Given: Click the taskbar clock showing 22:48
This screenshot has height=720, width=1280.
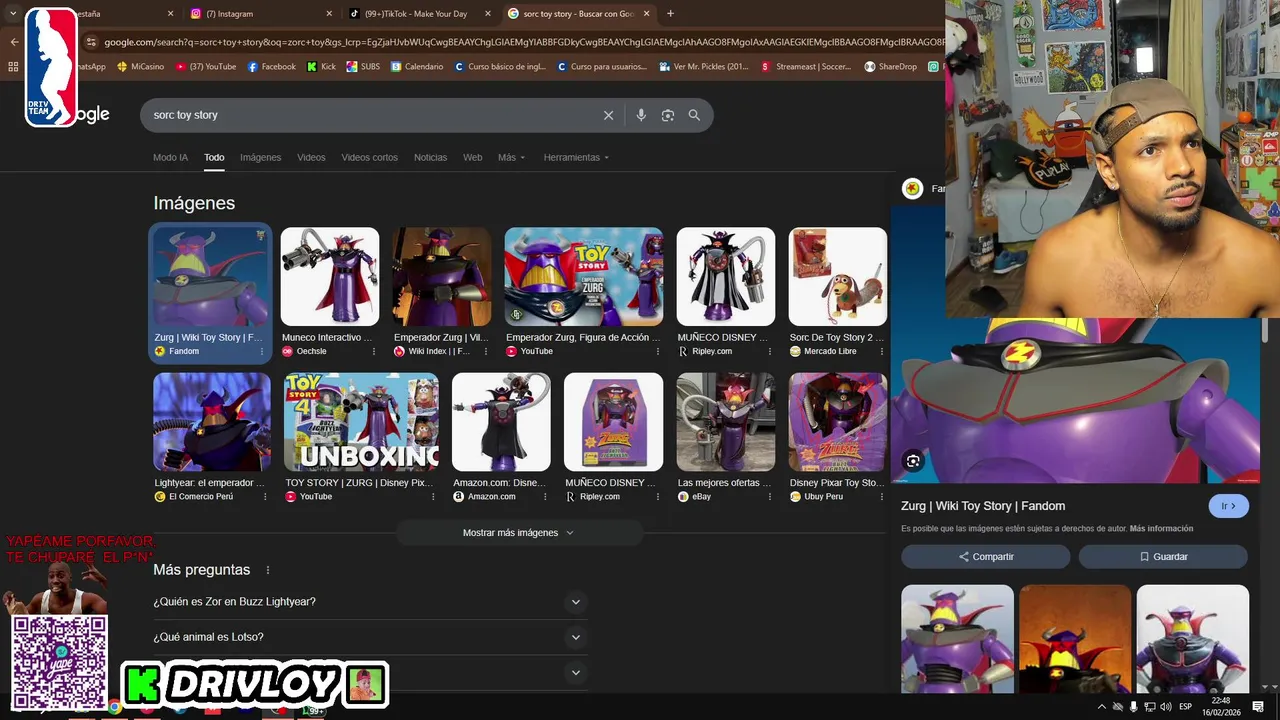Looking at the screenshot, I should click(x=1221, y=706).
